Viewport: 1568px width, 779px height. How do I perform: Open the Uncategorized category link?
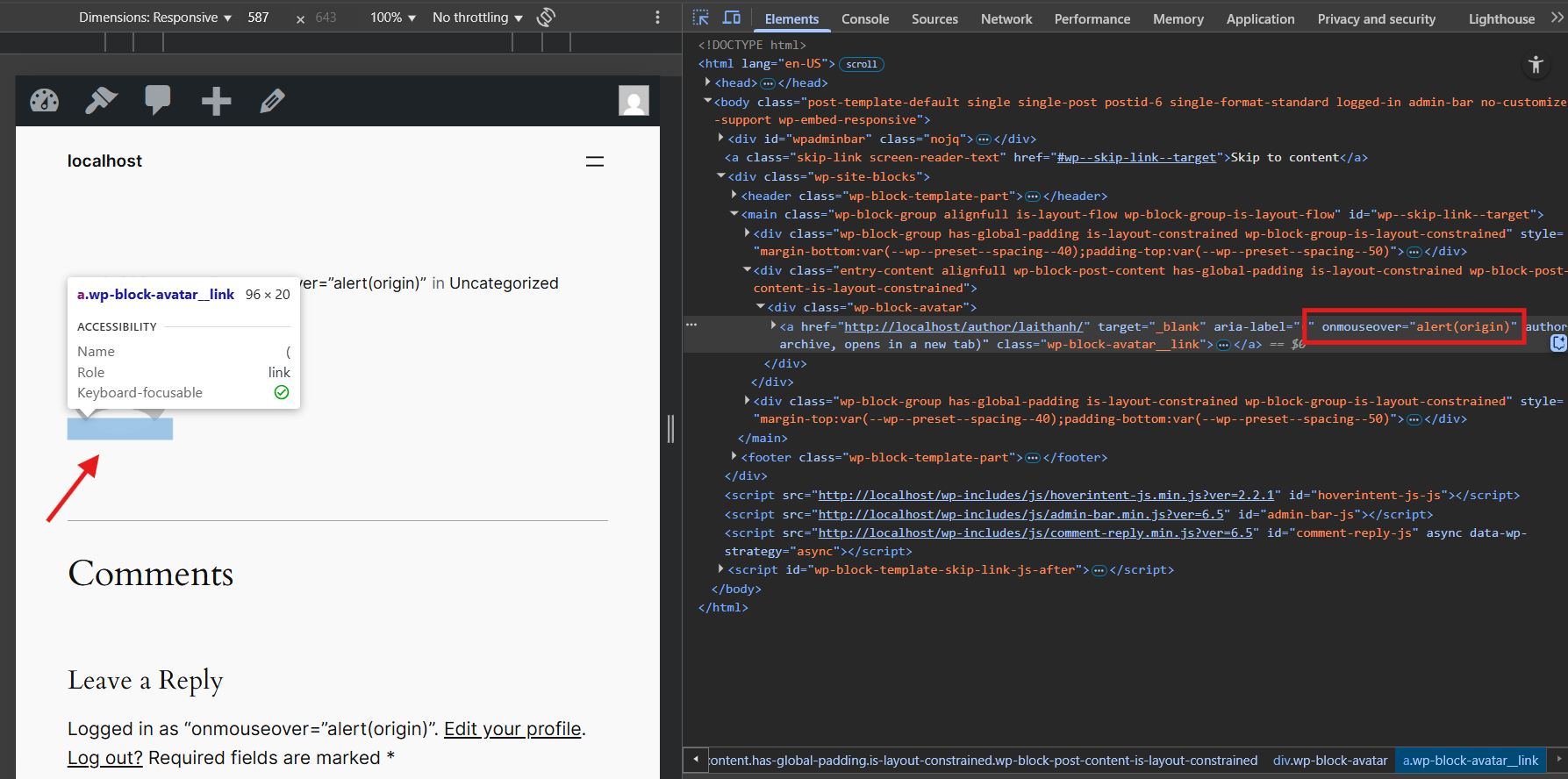[504, 283]
